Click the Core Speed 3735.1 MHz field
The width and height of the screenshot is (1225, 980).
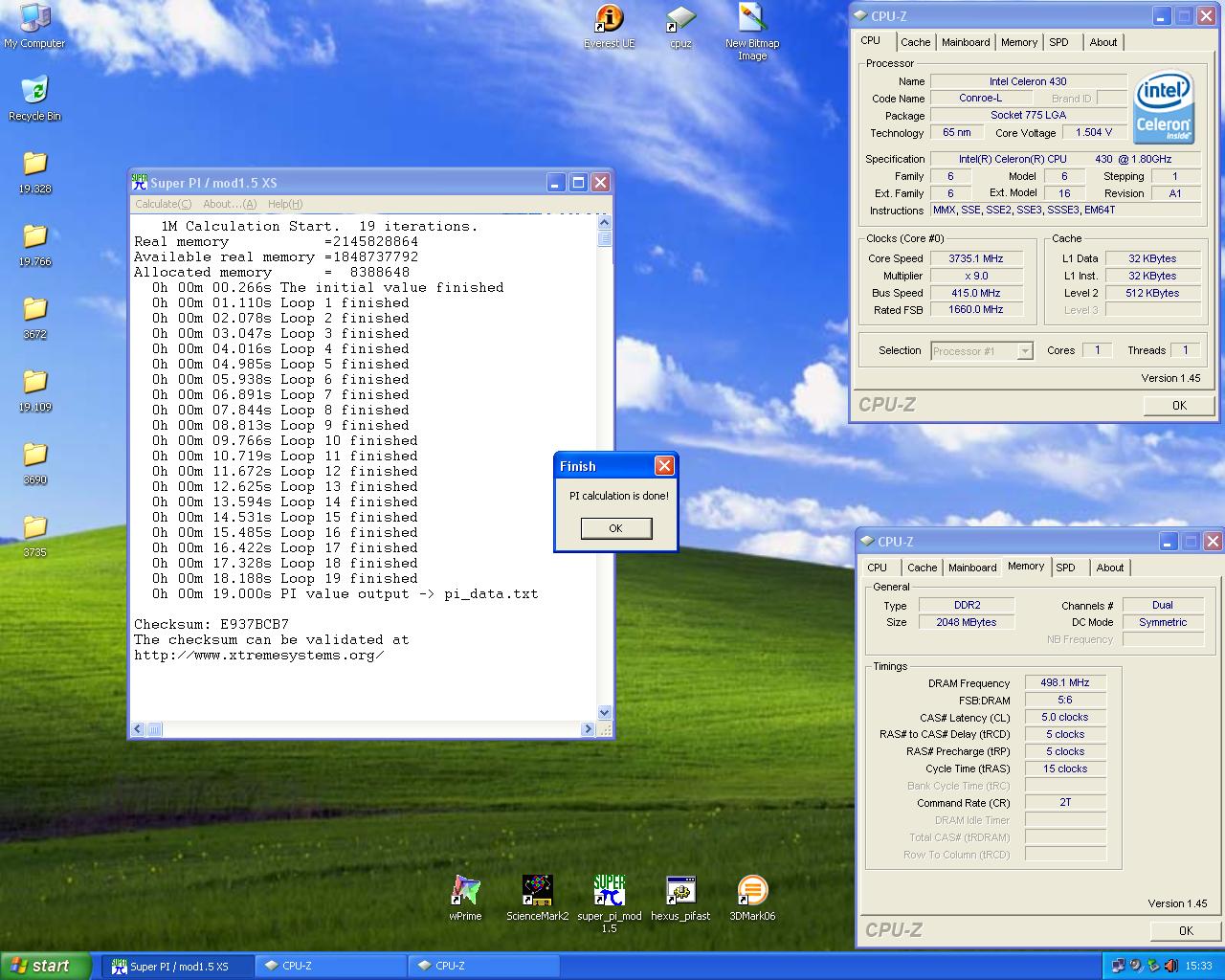tap(975, 258)
